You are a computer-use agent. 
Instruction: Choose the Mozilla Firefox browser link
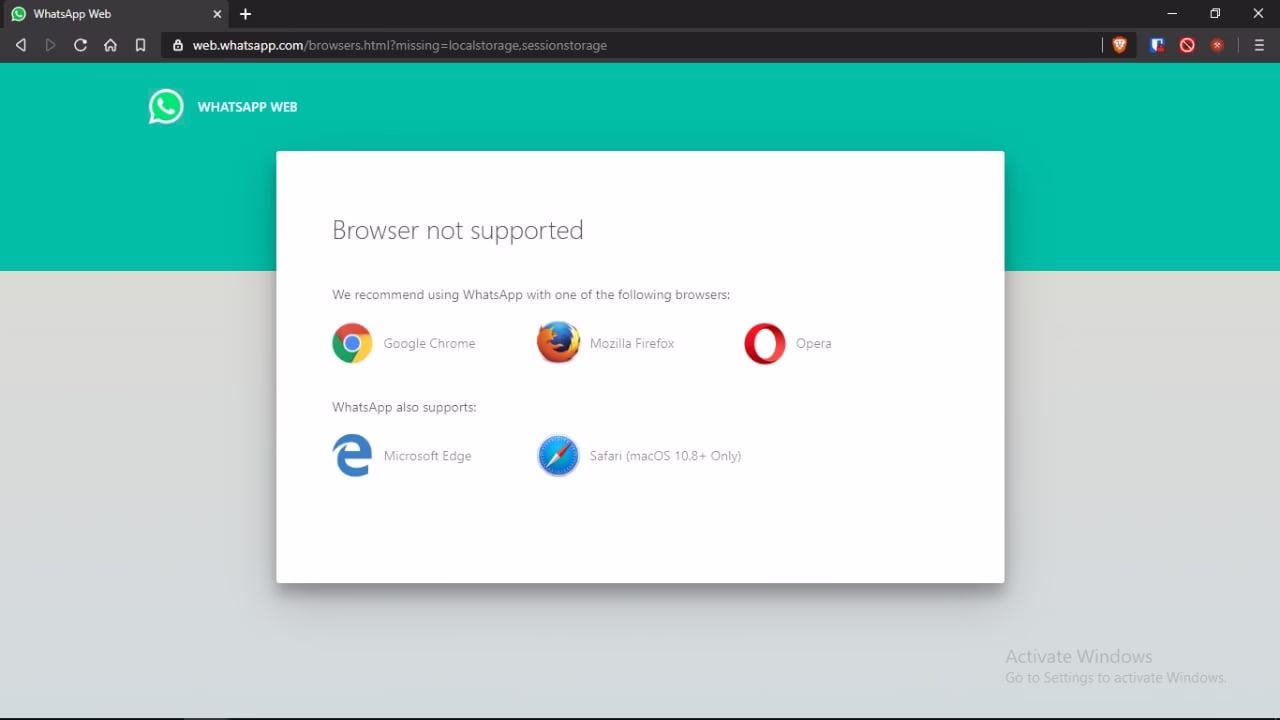pyautogui.click(x=631, y=343)
